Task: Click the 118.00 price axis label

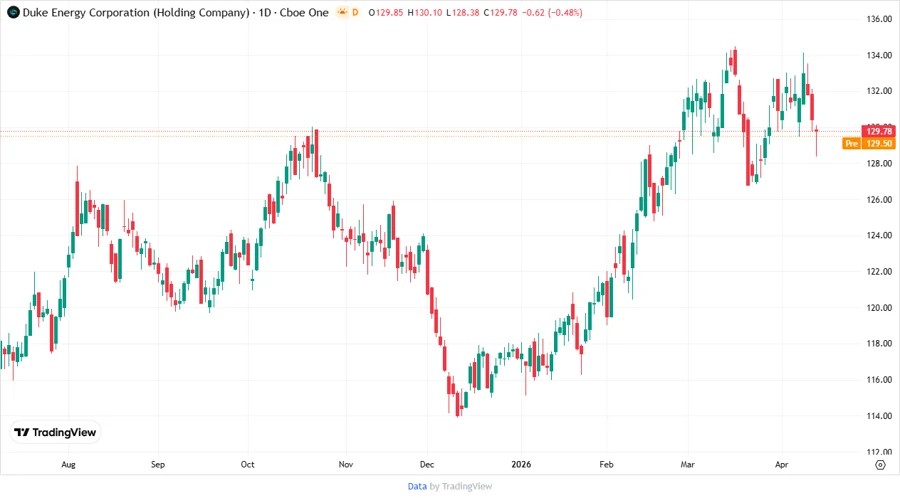Action: click(x=879, y=343)
